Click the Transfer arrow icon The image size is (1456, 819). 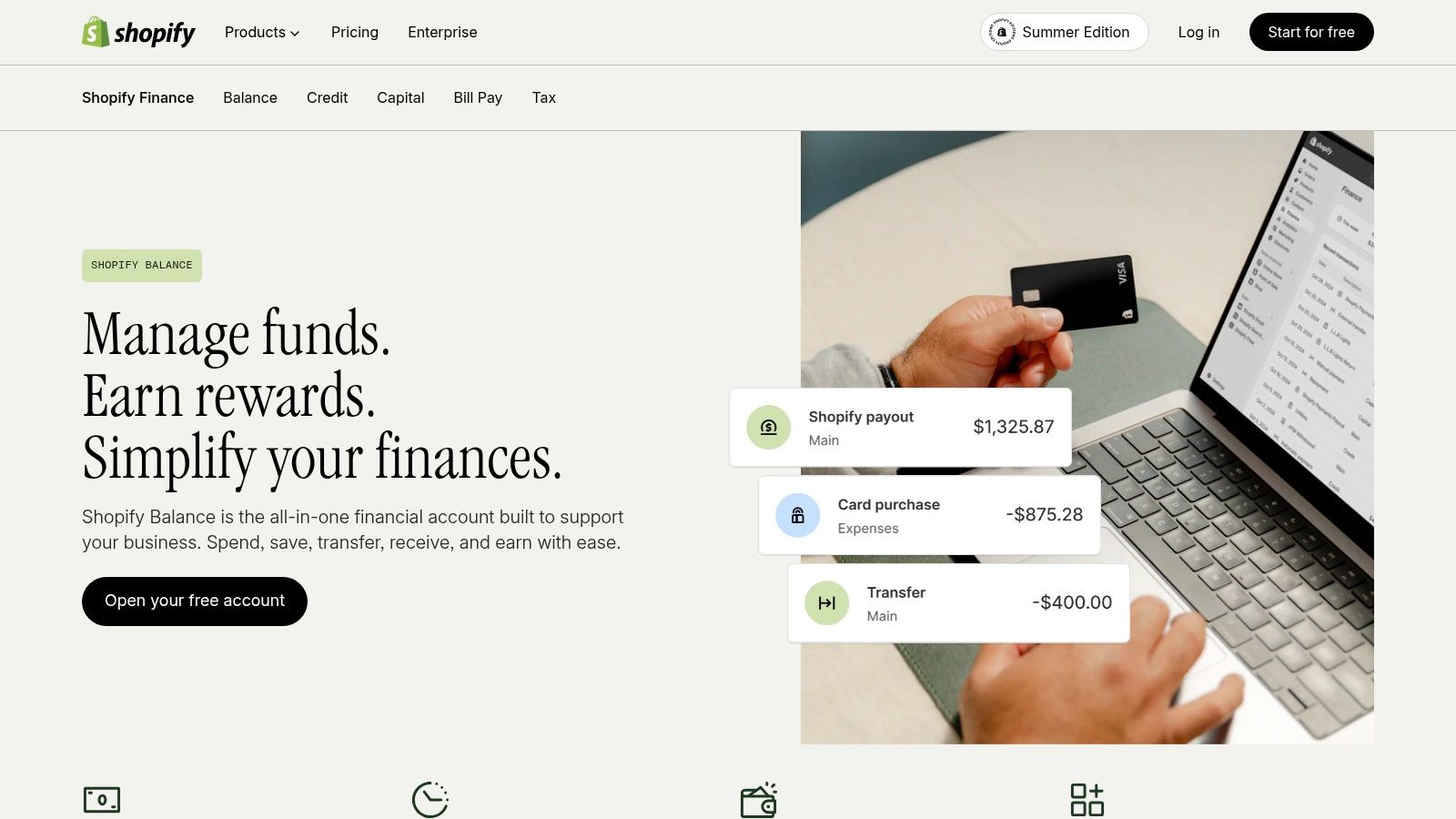pyautogui.click(x=827, y=603)
